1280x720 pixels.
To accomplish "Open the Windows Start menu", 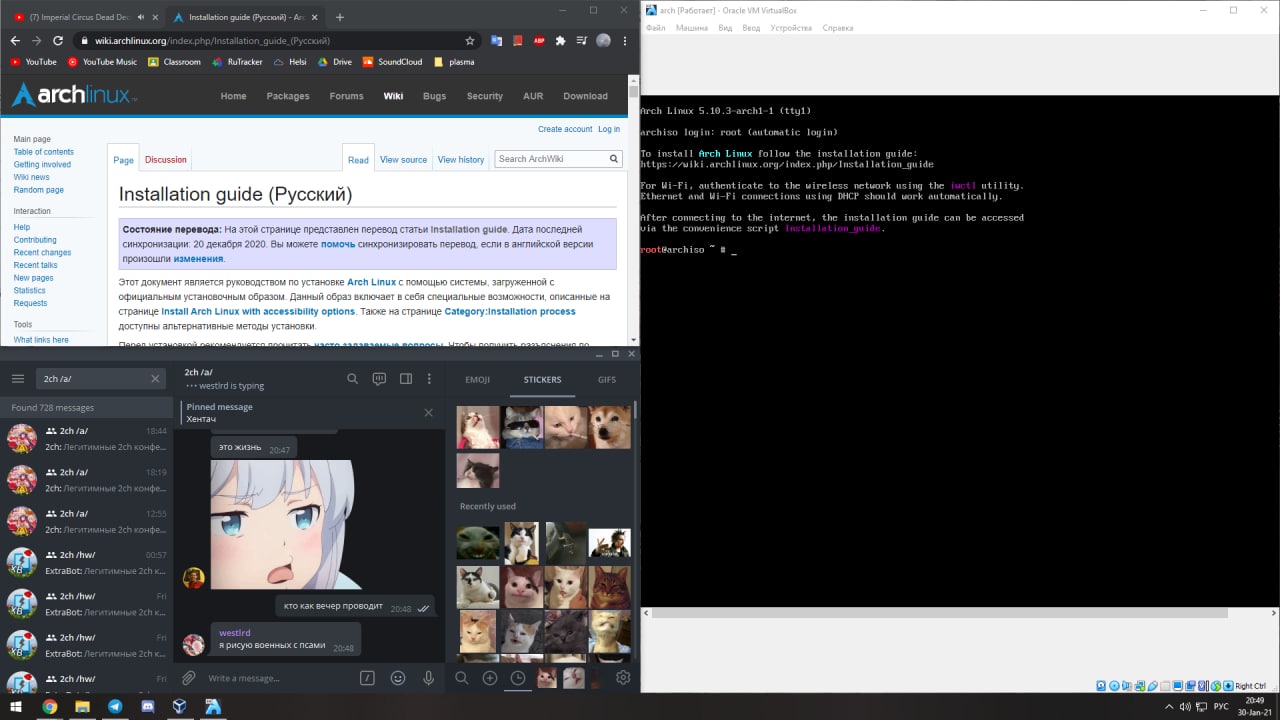I will [x=16, y=706].
